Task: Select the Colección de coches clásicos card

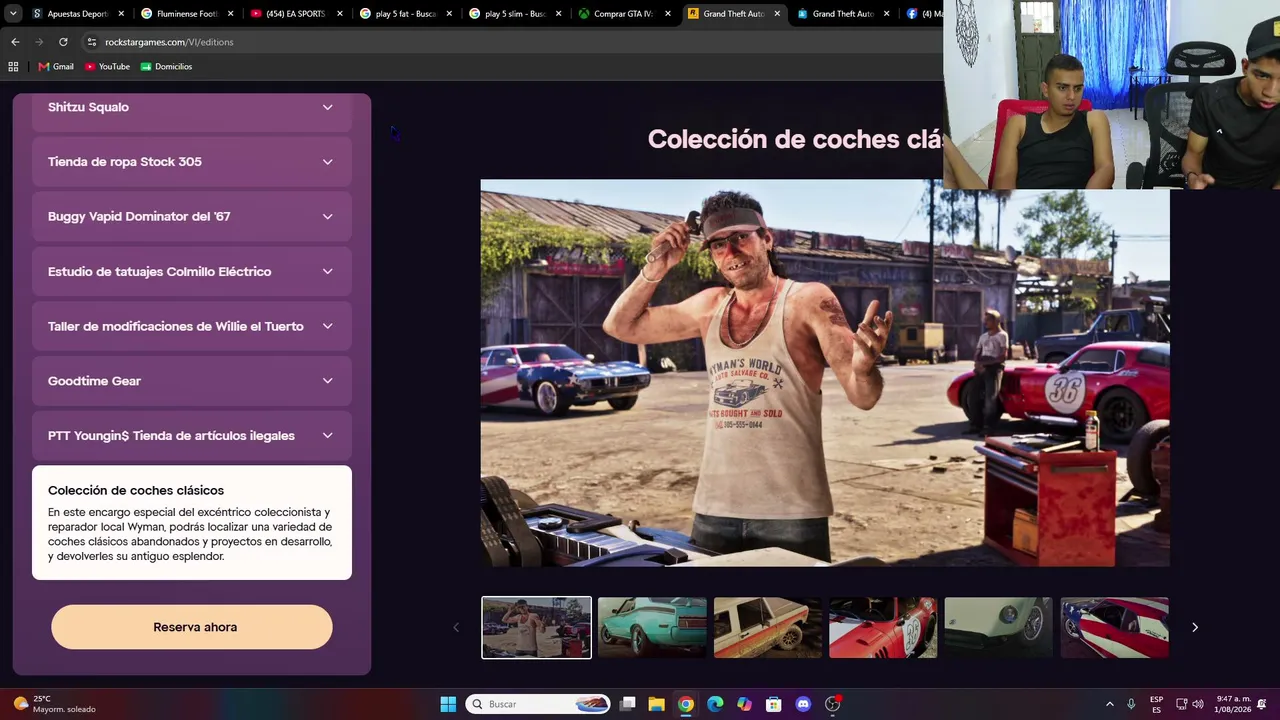Action: coord(192,523)
